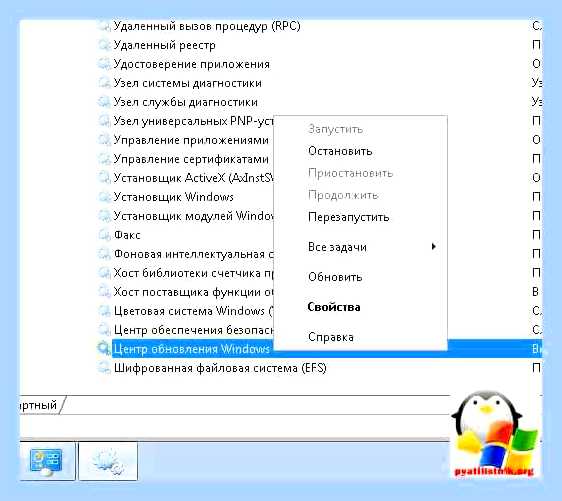
Task: Click gear icon beside Управление сертификатами
Action: click(104, 159)
